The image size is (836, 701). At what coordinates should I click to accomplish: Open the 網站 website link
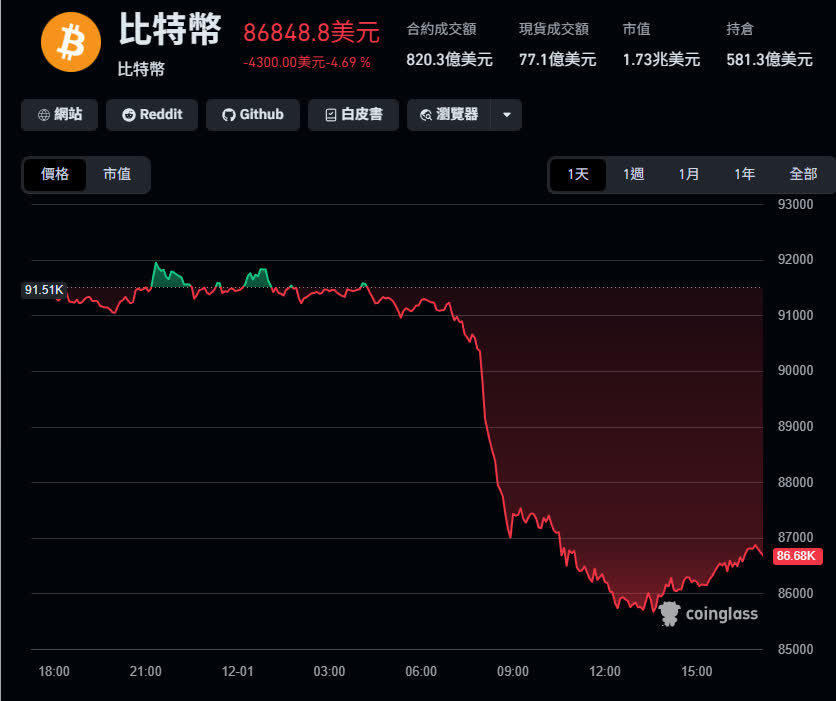[59, 115]
